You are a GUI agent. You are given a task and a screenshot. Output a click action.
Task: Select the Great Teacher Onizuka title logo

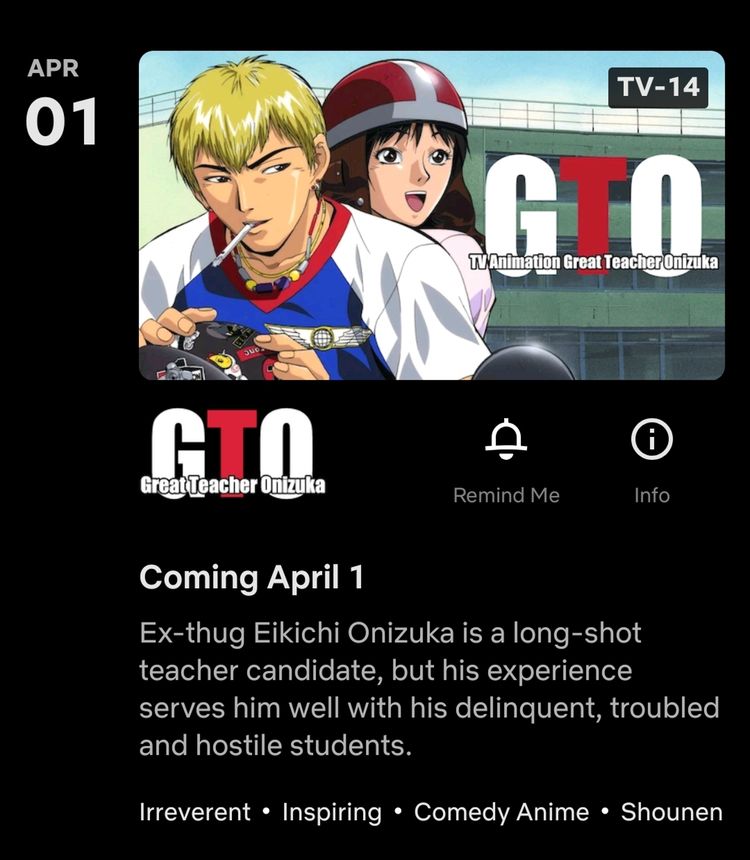[233, 454]
